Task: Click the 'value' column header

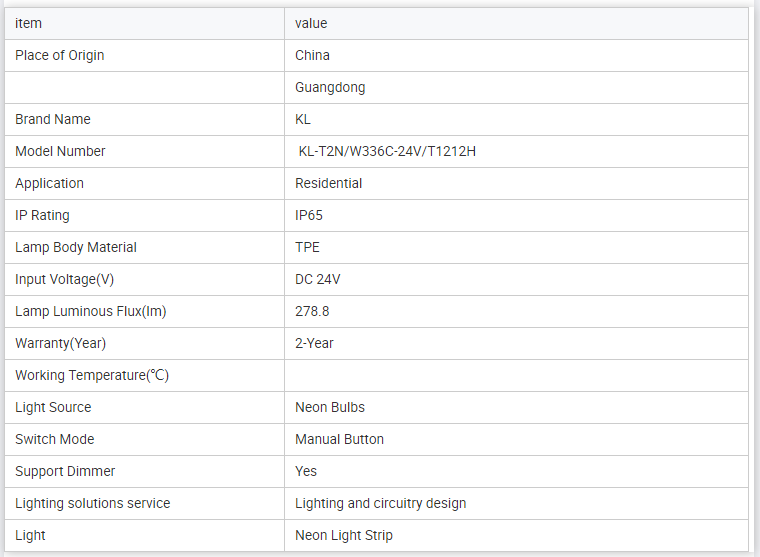Action: (311, 23)
